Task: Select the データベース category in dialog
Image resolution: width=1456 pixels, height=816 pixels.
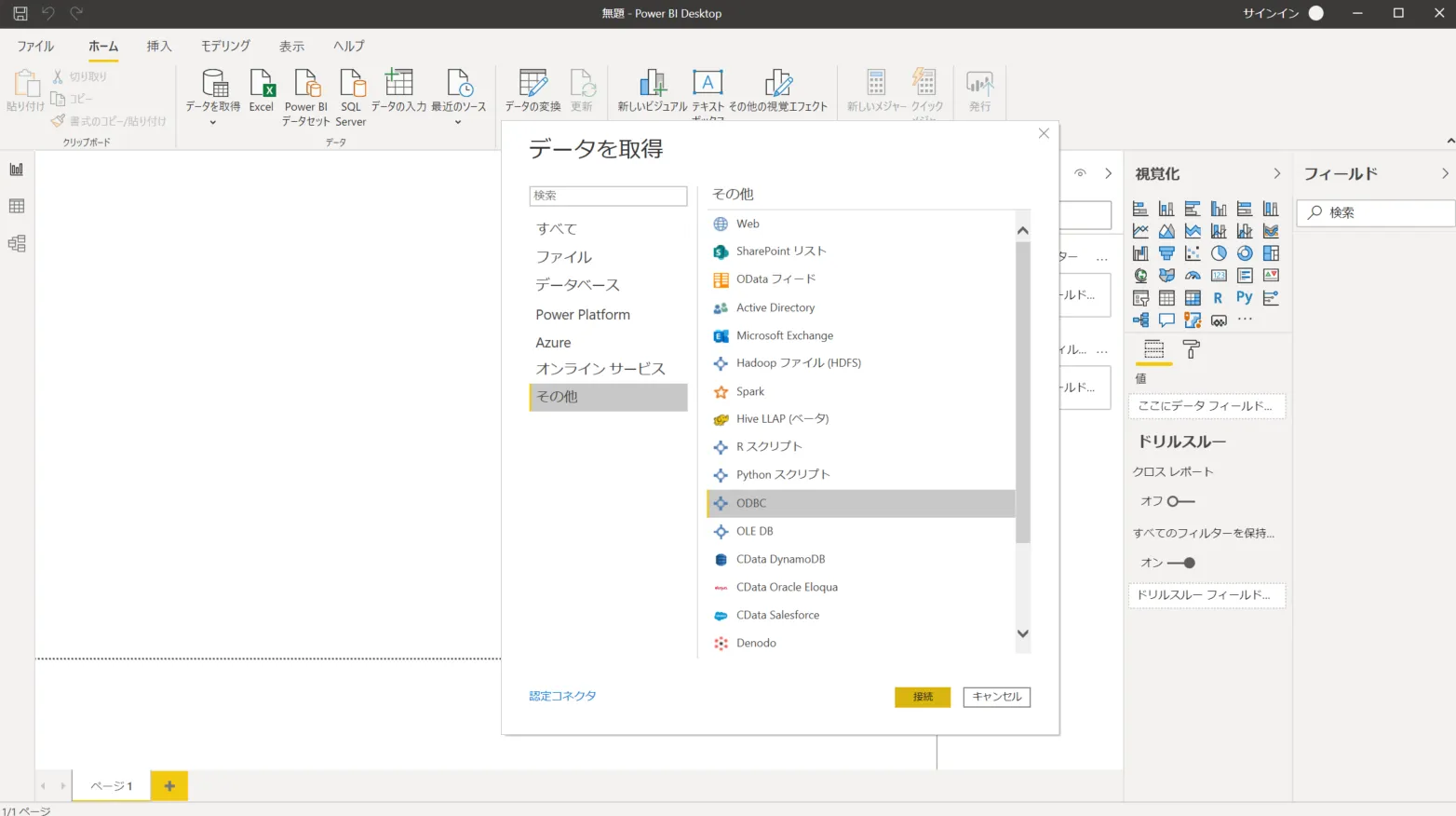Action: [577, 285]
